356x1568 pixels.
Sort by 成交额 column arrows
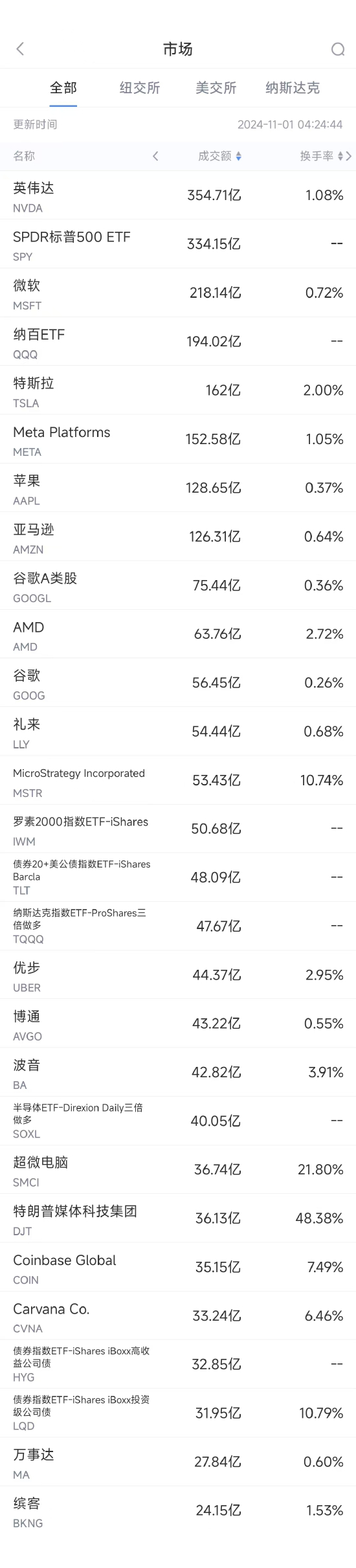pyautogui.click(x=239, y=156)
